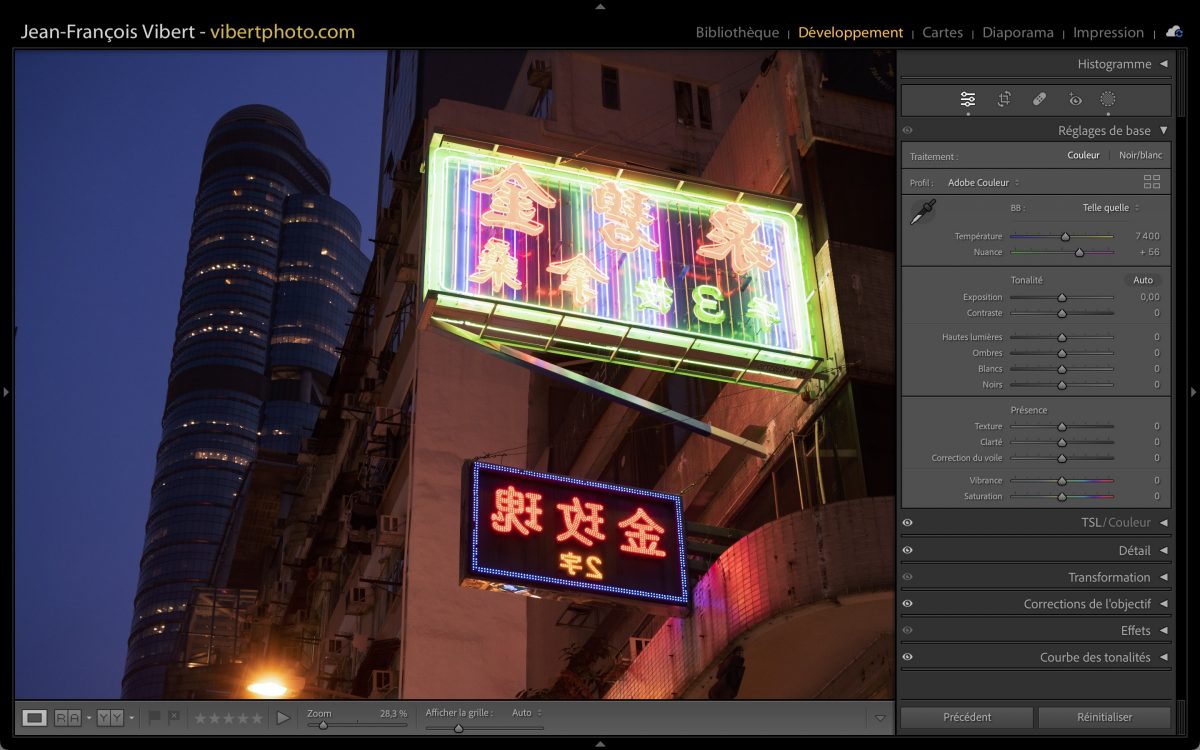Click the slideshow play triangle in toolbar
Screen dimensions: 1200x750
[283, 718]
